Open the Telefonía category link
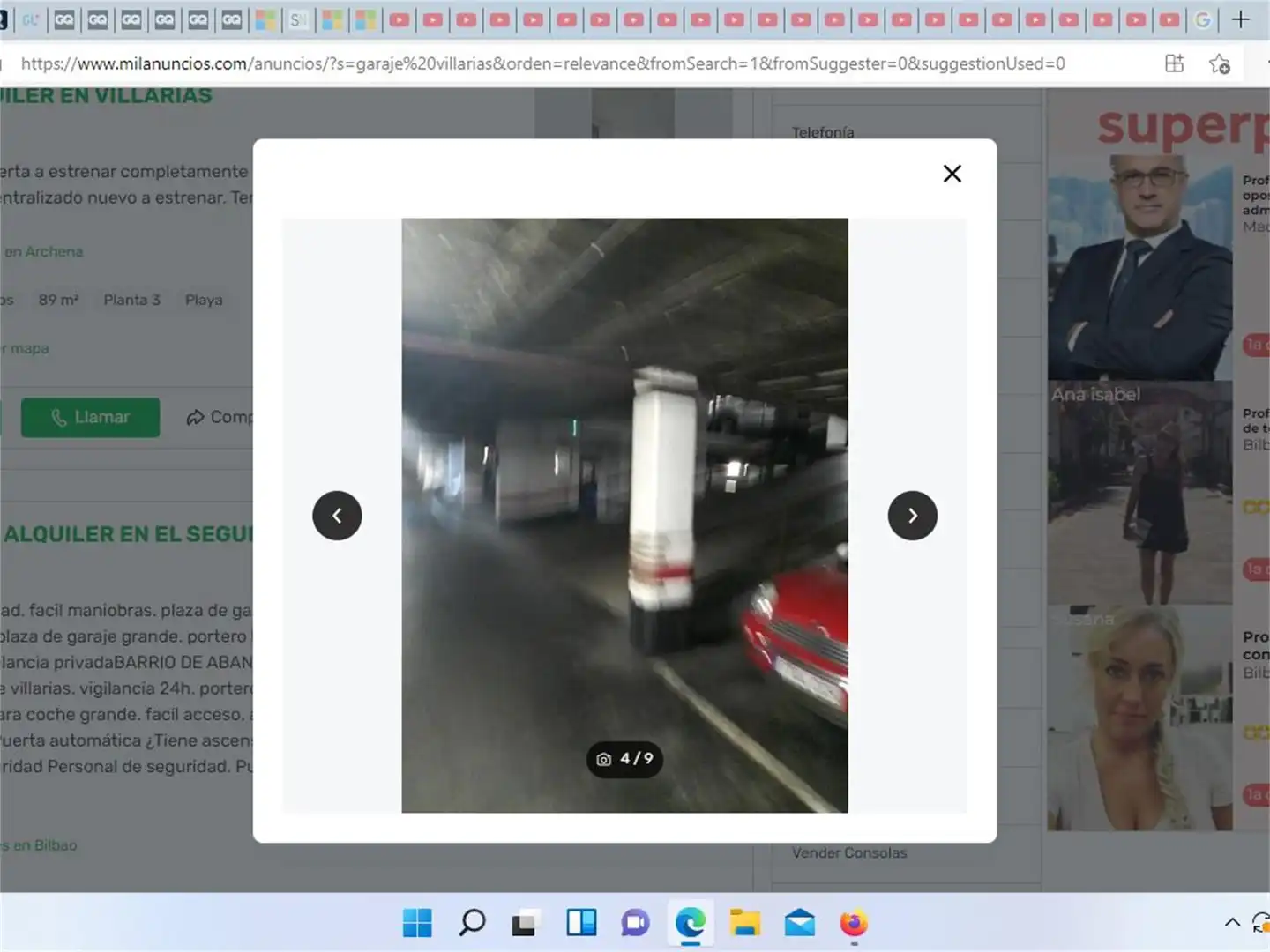The width and height of the screenshot is (1270, 952). pos(823,132)
